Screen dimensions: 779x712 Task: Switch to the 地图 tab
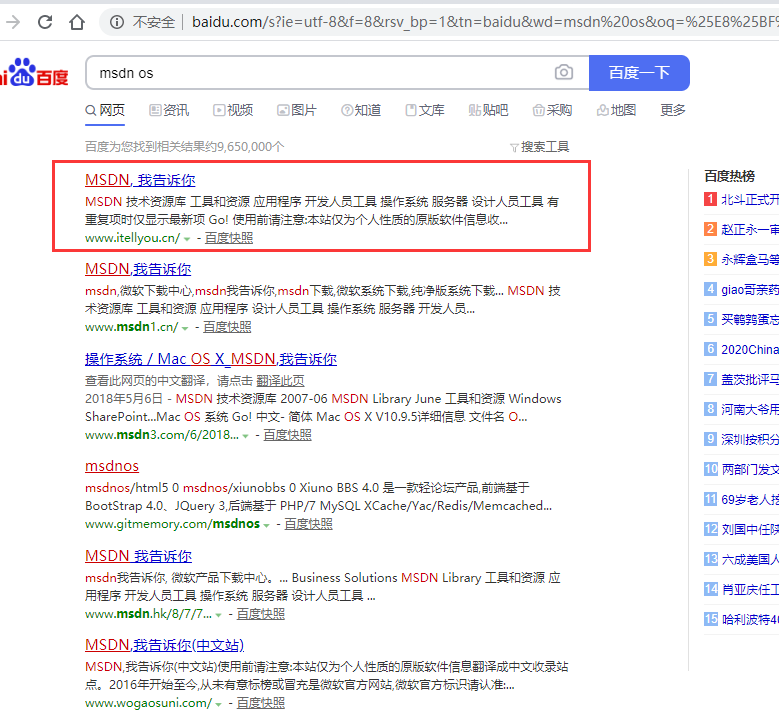pyautogui.click(x=616, y=110)
